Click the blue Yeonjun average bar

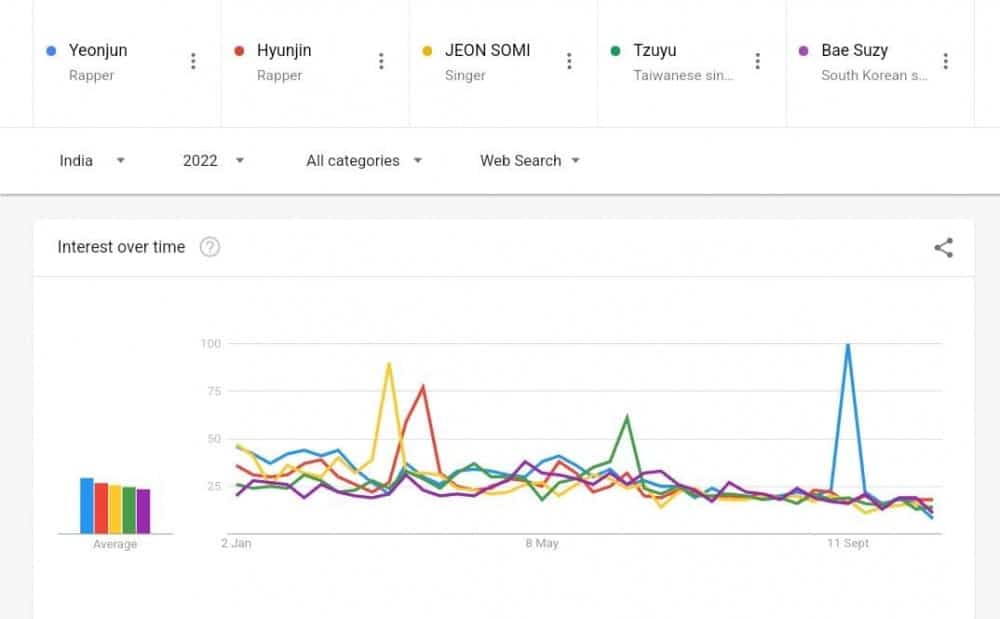(87, 506)
